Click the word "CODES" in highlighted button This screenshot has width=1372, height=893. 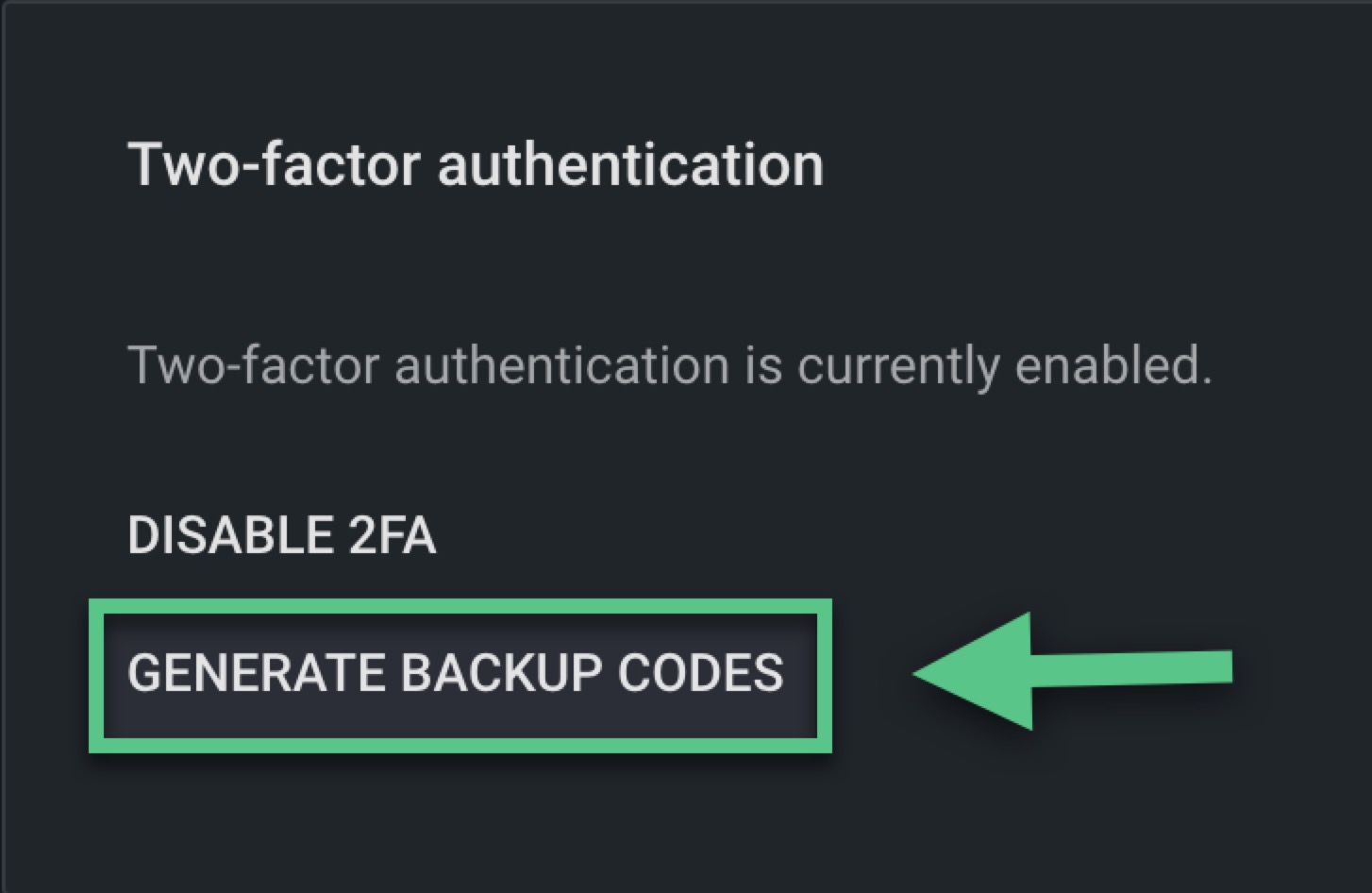700,674
